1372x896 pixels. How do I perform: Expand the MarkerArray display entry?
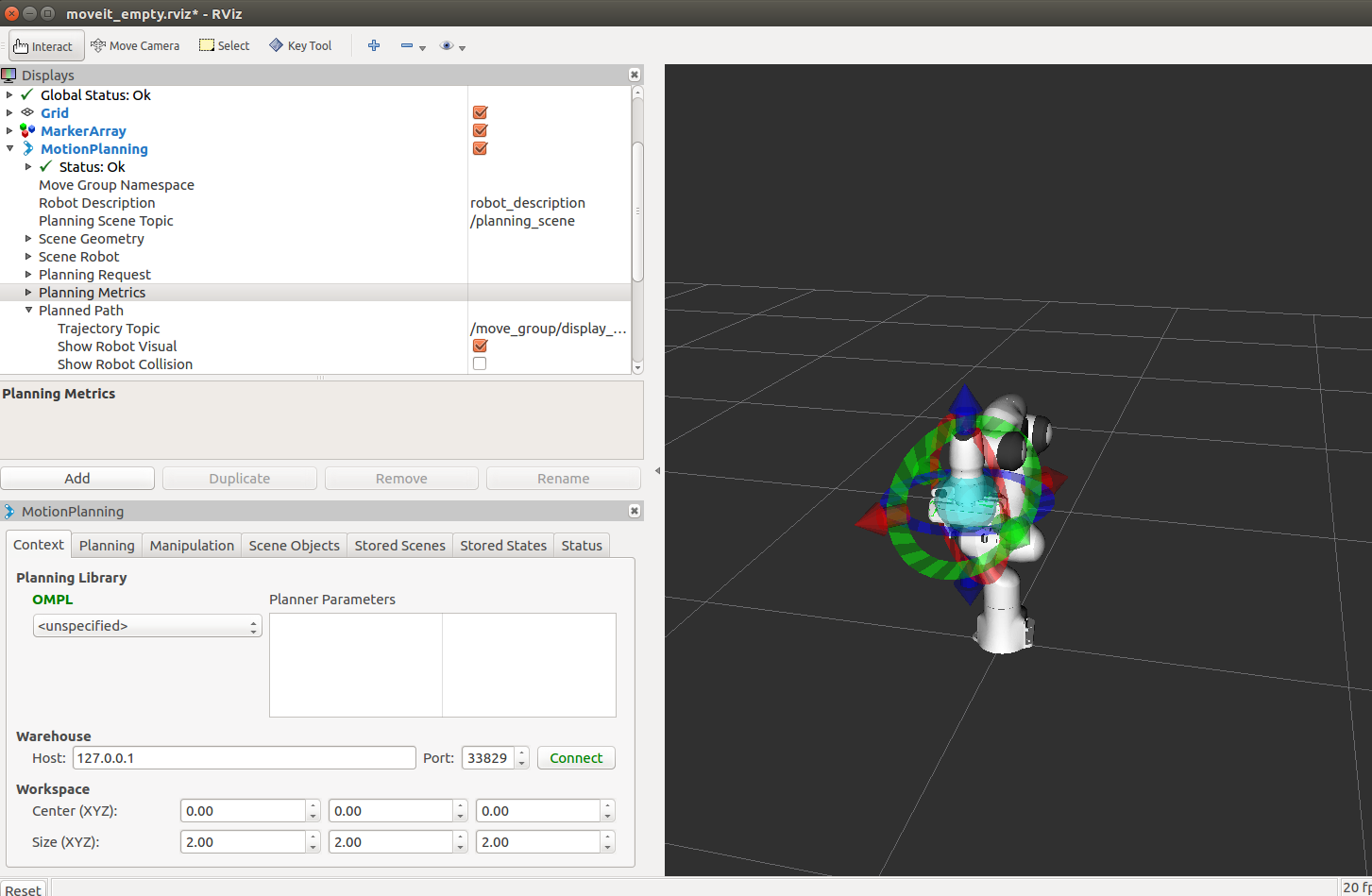[9, 130]
